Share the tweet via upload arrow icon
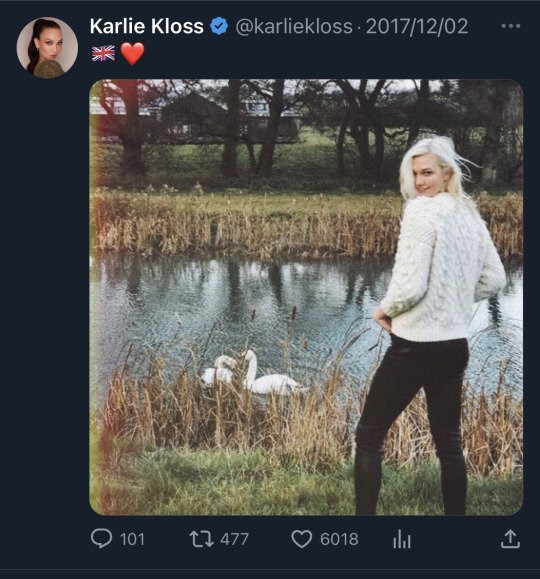Screen dimensions: 540x579 tap(510, 539)
